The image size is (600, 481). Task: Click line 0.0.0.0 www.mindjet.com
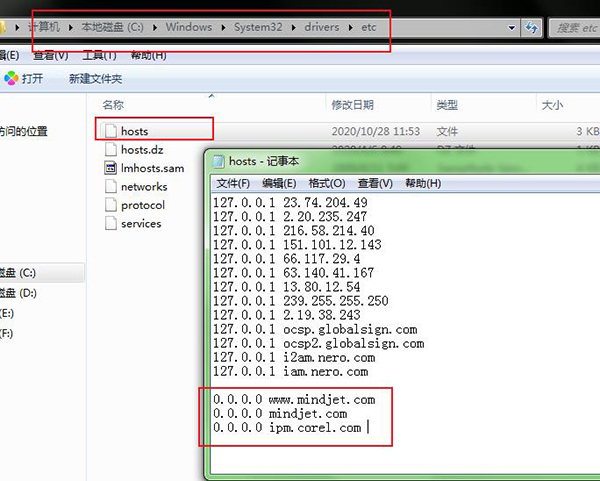pyautogui.click(x=294, y=400)
